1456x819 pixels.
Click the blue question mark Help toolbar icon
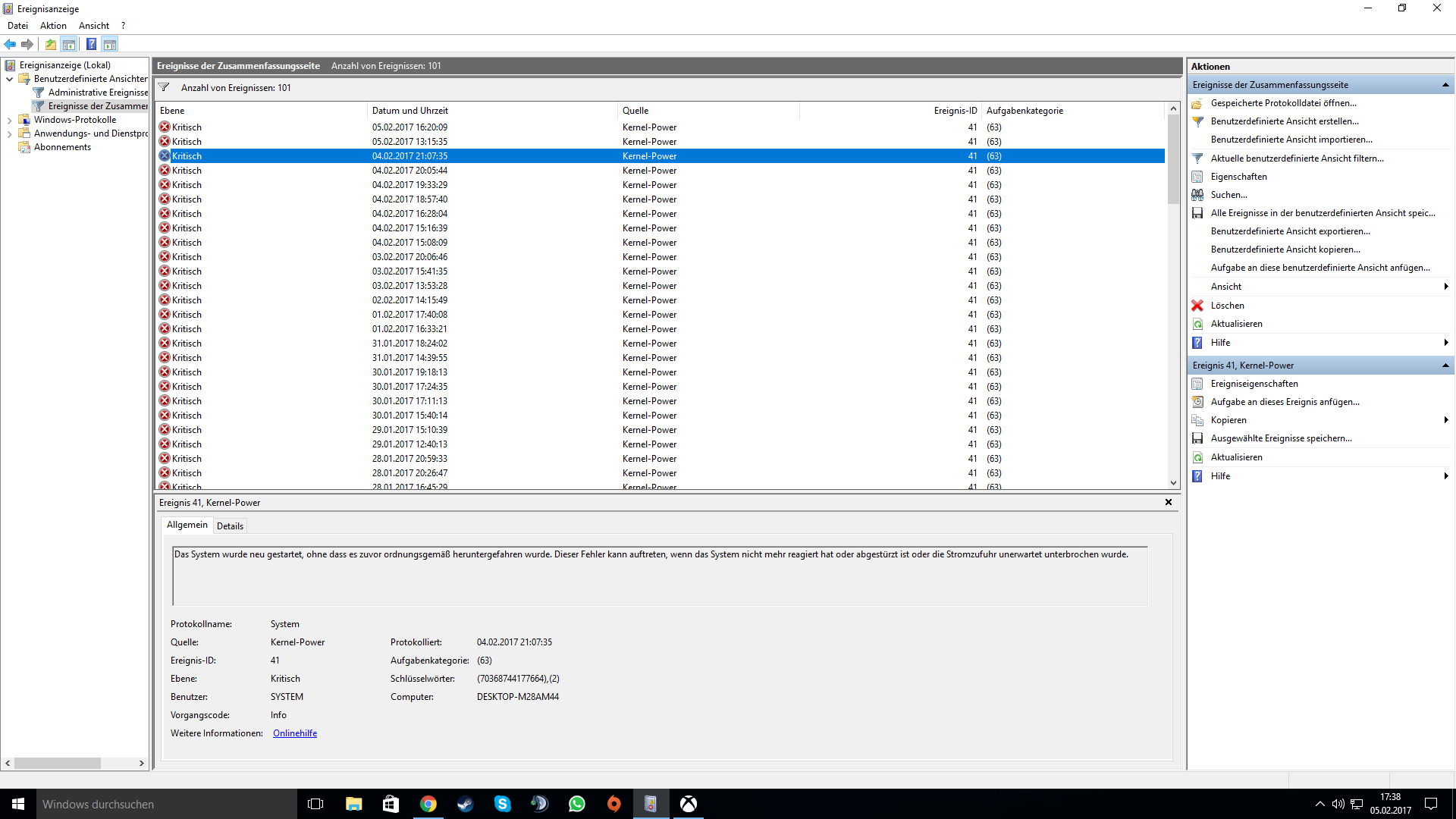pos(91,44)
